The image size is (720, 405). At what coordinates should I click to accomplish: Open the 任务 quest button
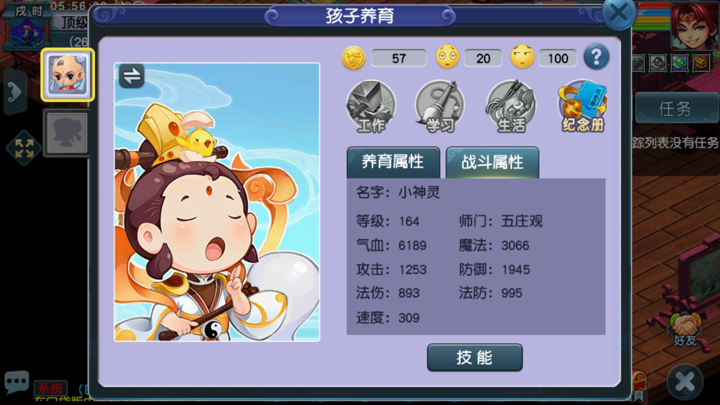tap(675, 108)
